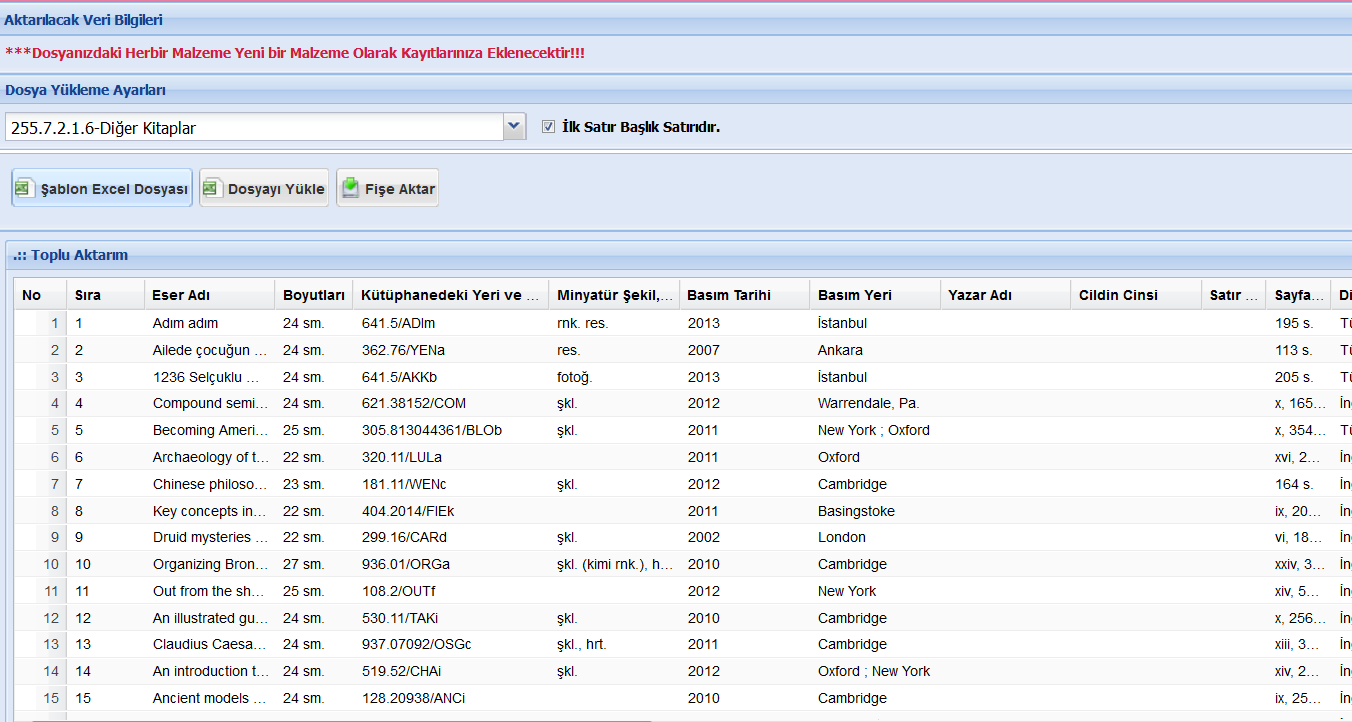Screen dimensions: 1352x722
Task: Sort by the Eser Adı column header
Action: (210, 295)
